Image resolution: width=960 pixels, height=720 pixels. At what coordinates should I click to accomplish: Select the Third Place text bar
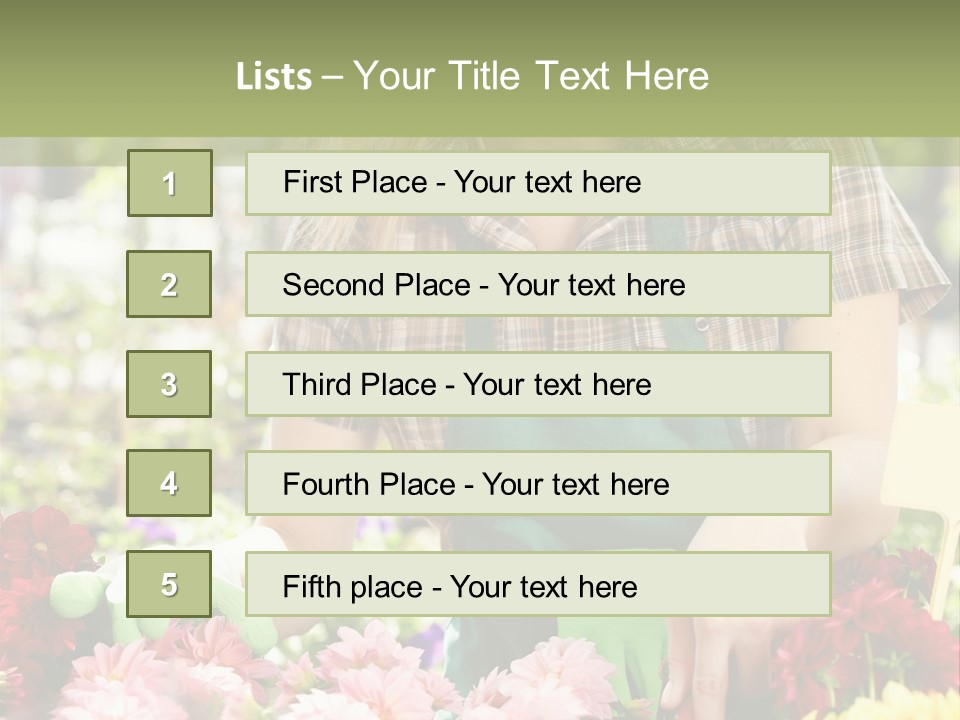pyautogui.click(x=538, y=384)
